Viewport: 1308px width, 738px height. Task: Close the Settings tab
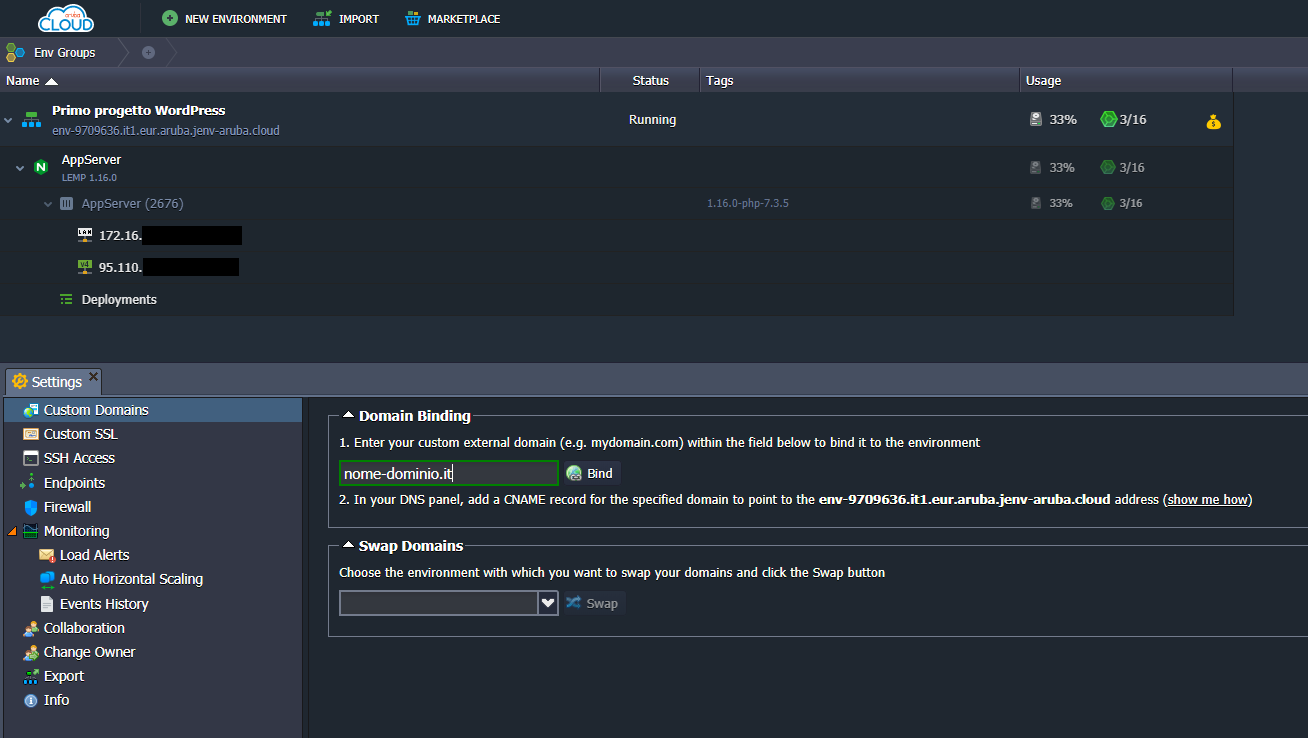point(94,377)
